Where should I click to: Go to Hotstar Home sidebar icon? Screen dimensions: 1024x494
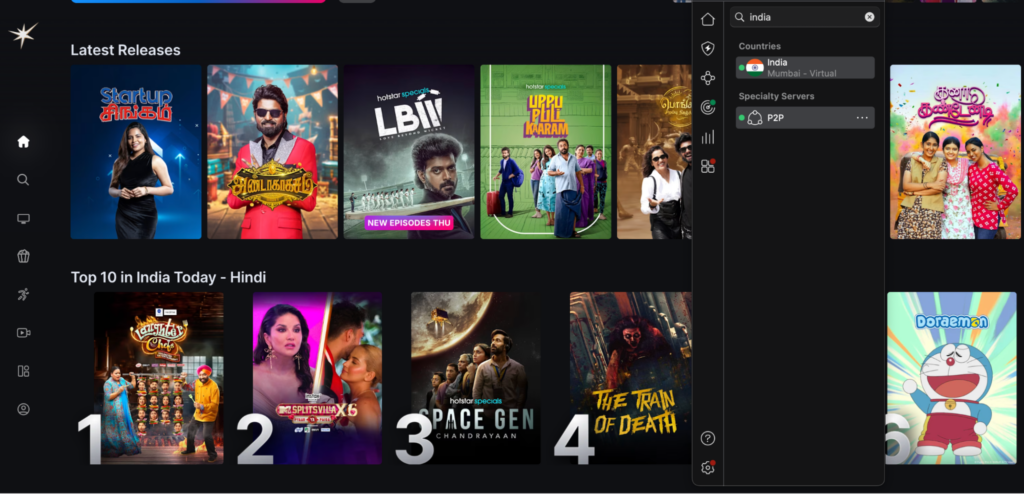click(24, 141)
